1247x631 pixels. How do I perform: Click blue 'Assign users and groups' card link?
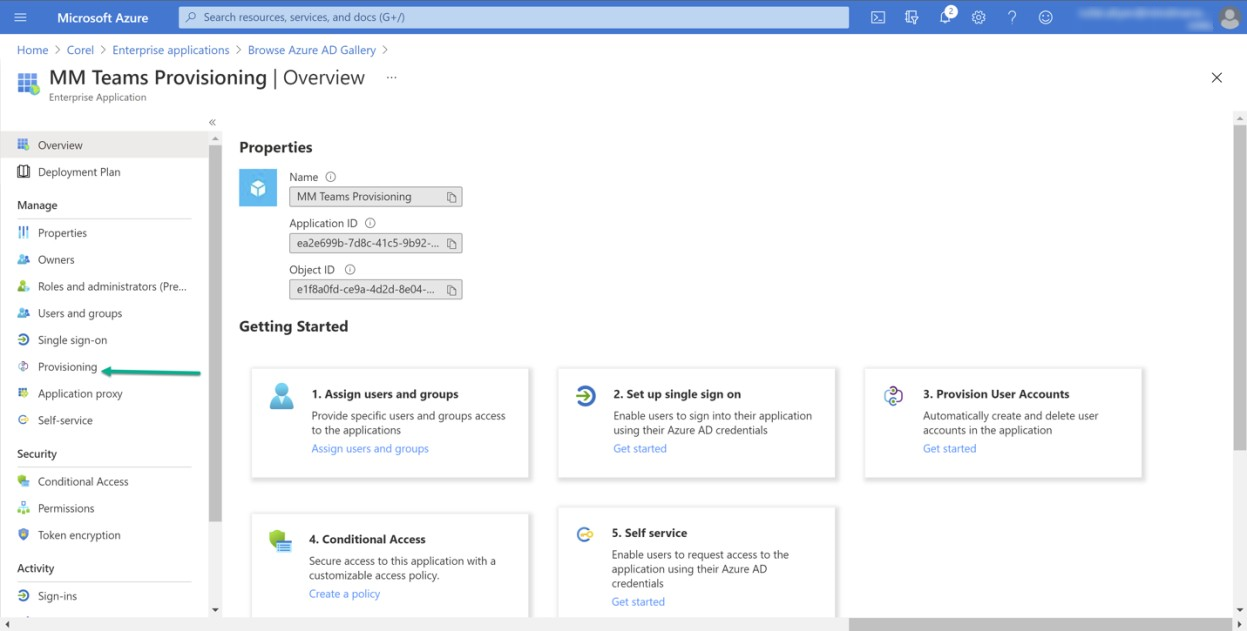point(370,449)
